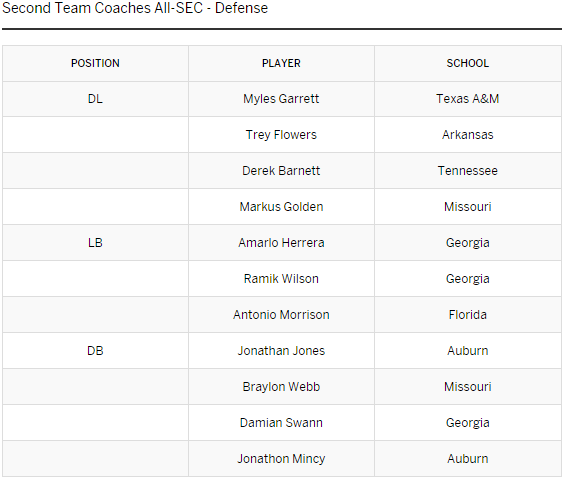564x480 pixels.
Task: Select the Amarlo Herrera cell
Action: click(281, 243)
